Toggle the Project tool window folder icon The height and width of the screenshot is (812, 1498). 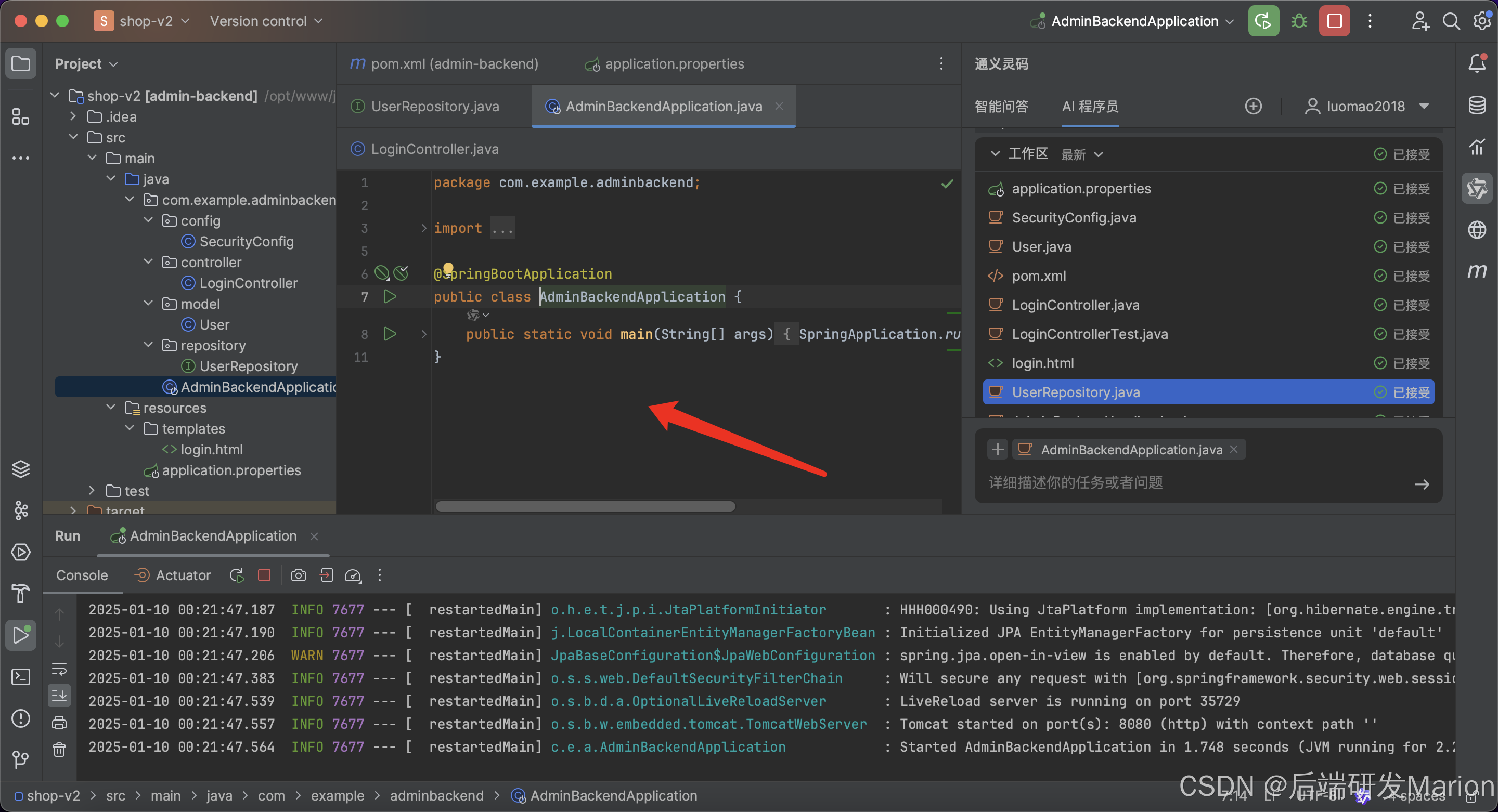pos(21,63)
